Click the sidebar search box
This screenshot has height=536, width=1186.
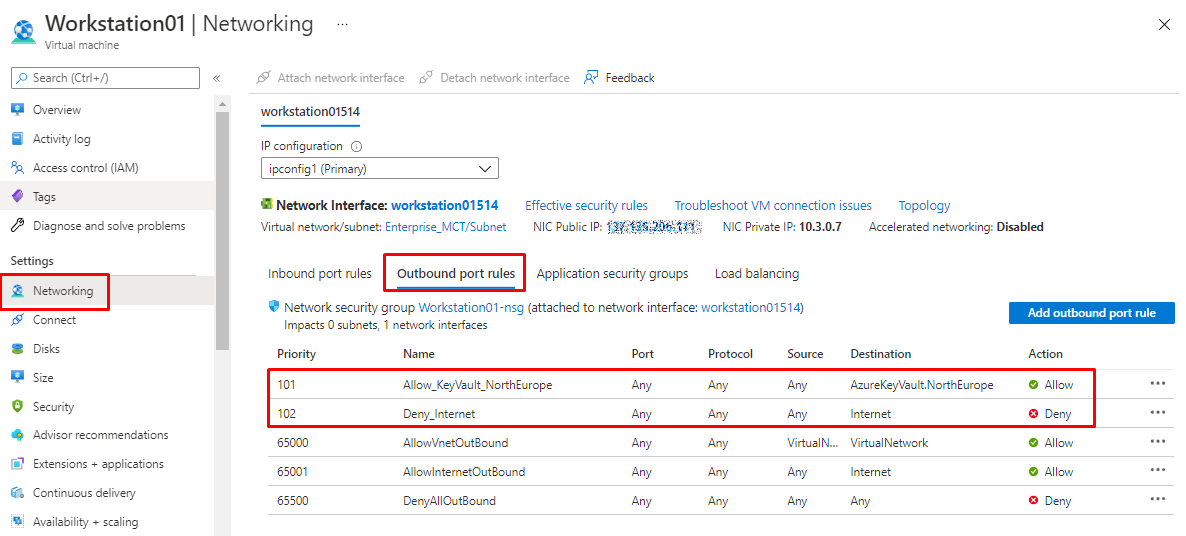click(x=105, y=78)
